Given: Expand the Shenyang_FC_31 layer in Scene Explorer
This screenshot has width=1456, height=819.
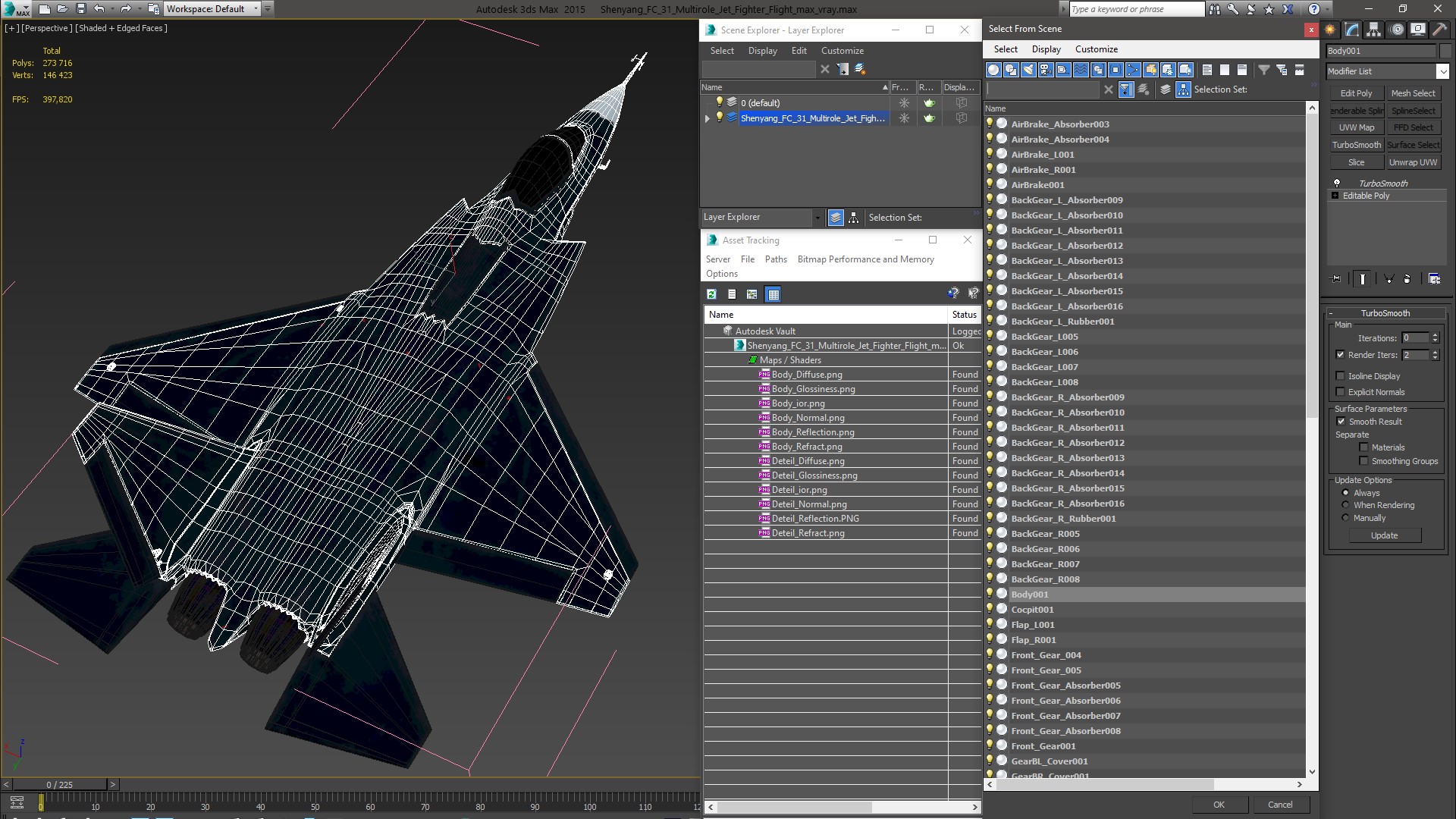Looking at the screenshot, I should (x=708, y=118).
